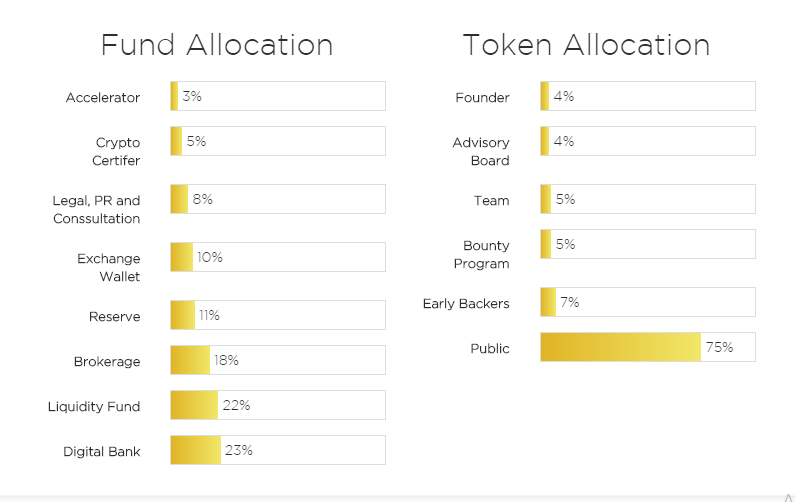Click the Liquidity Fund label text
This screenshot has width=795, height=502.
[94, 406]
